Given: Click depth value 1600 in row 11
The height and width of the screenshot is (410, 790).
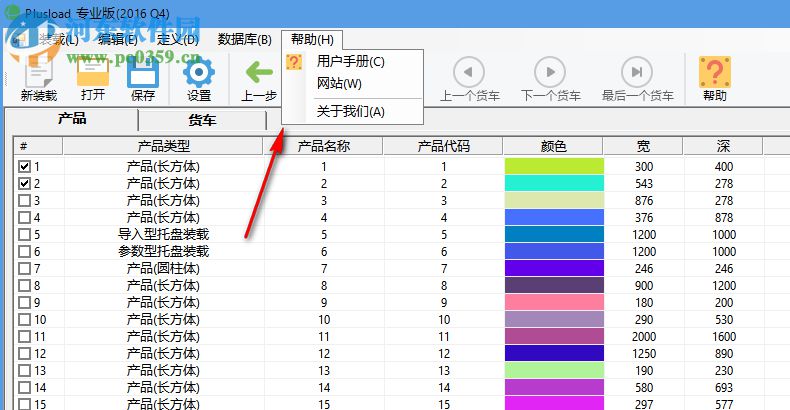Looking at the screenshot, I should click(x=724, y=336).
